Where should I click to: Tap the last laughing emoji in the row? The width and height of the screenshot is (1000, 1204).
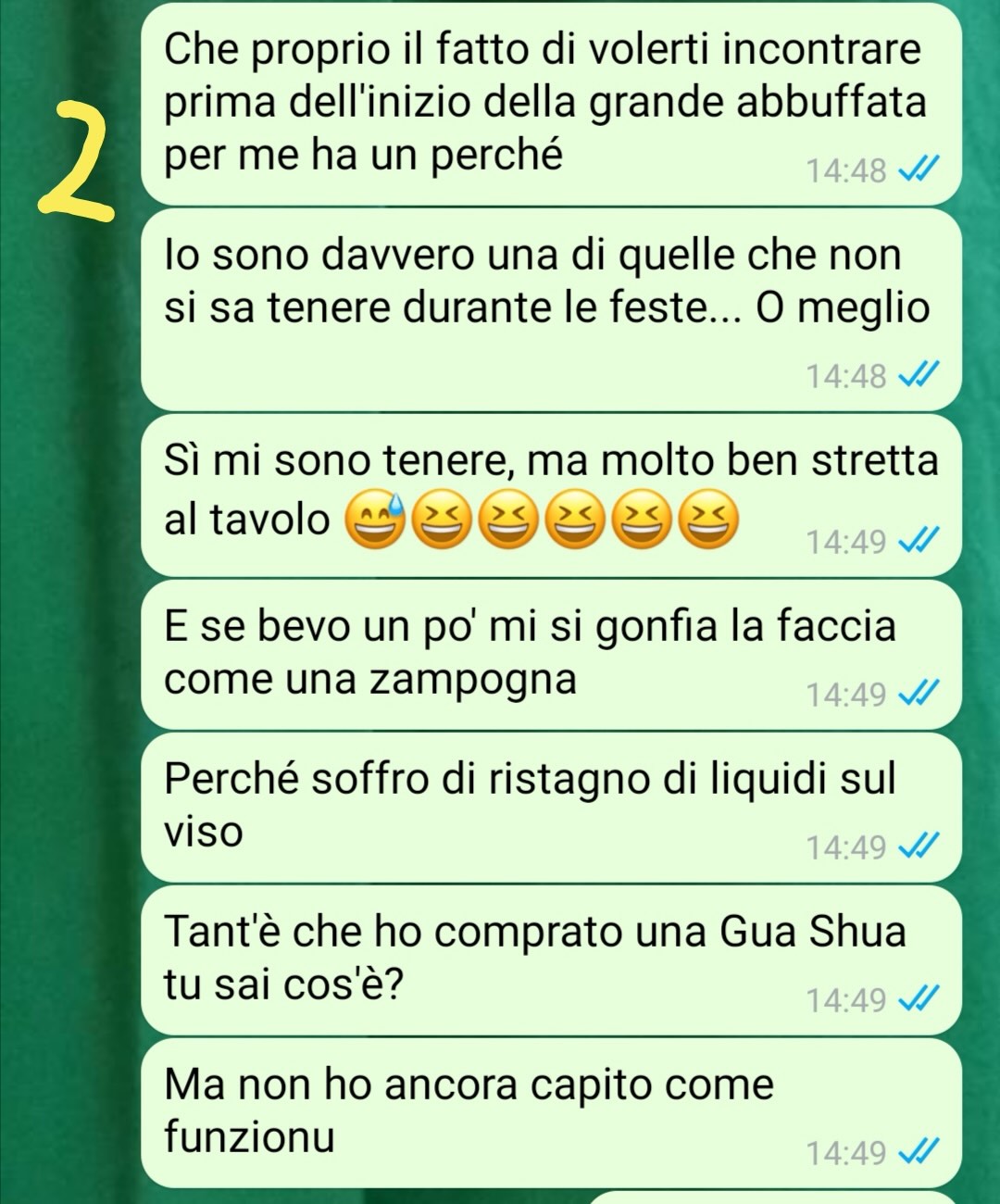pyautogui.click(x=708, y=521)
